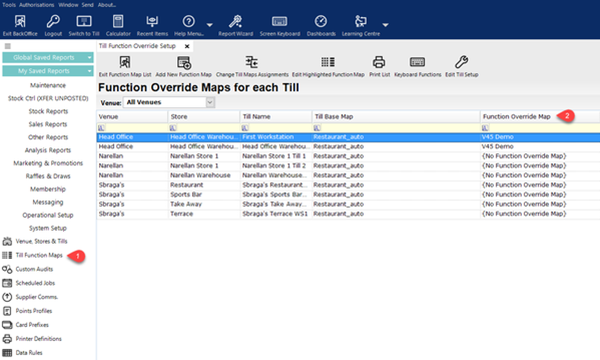600x360 pixels.
Task: Open Printer Definitions in sidebar
Action: coord(32,339)
